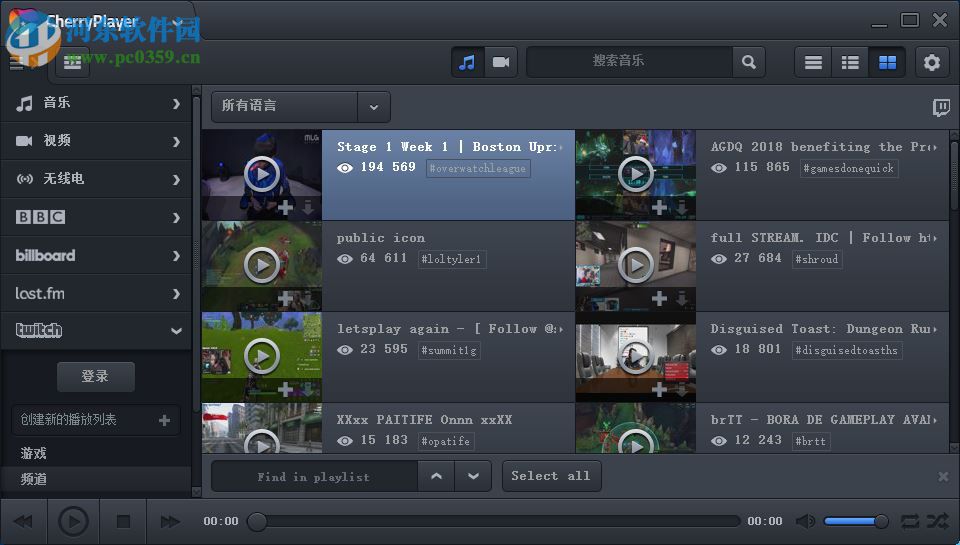Screen dimensions: 960x545
Task: Open the 频道 category
Action: (x=33, y=479)
